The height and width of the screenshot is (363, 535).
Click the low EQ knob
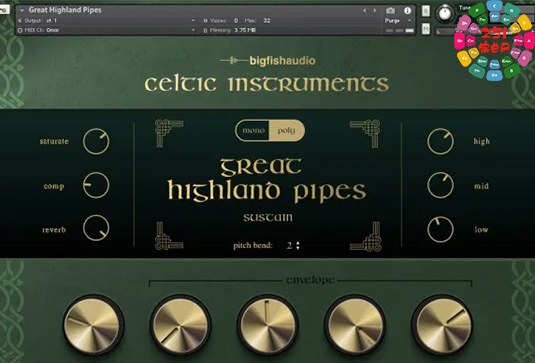pyautogui.click(x=440, y=229)
